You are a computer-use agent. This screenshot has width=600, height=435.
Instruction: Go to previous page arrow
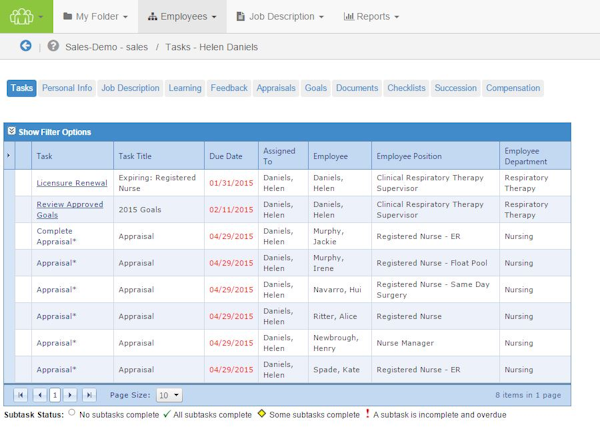click(x=40, y=395)
